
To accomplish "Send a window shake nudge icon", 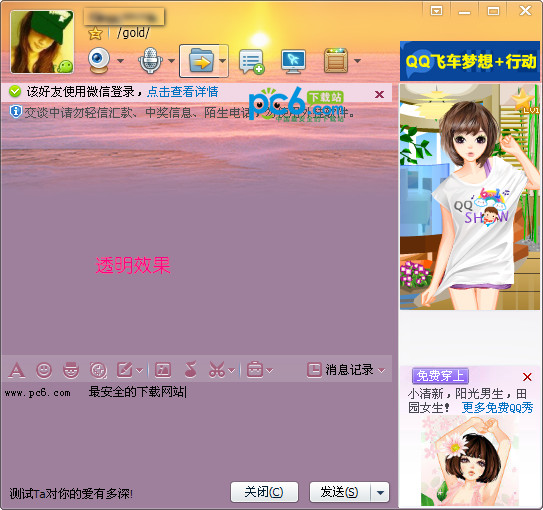I will [98, 370].
